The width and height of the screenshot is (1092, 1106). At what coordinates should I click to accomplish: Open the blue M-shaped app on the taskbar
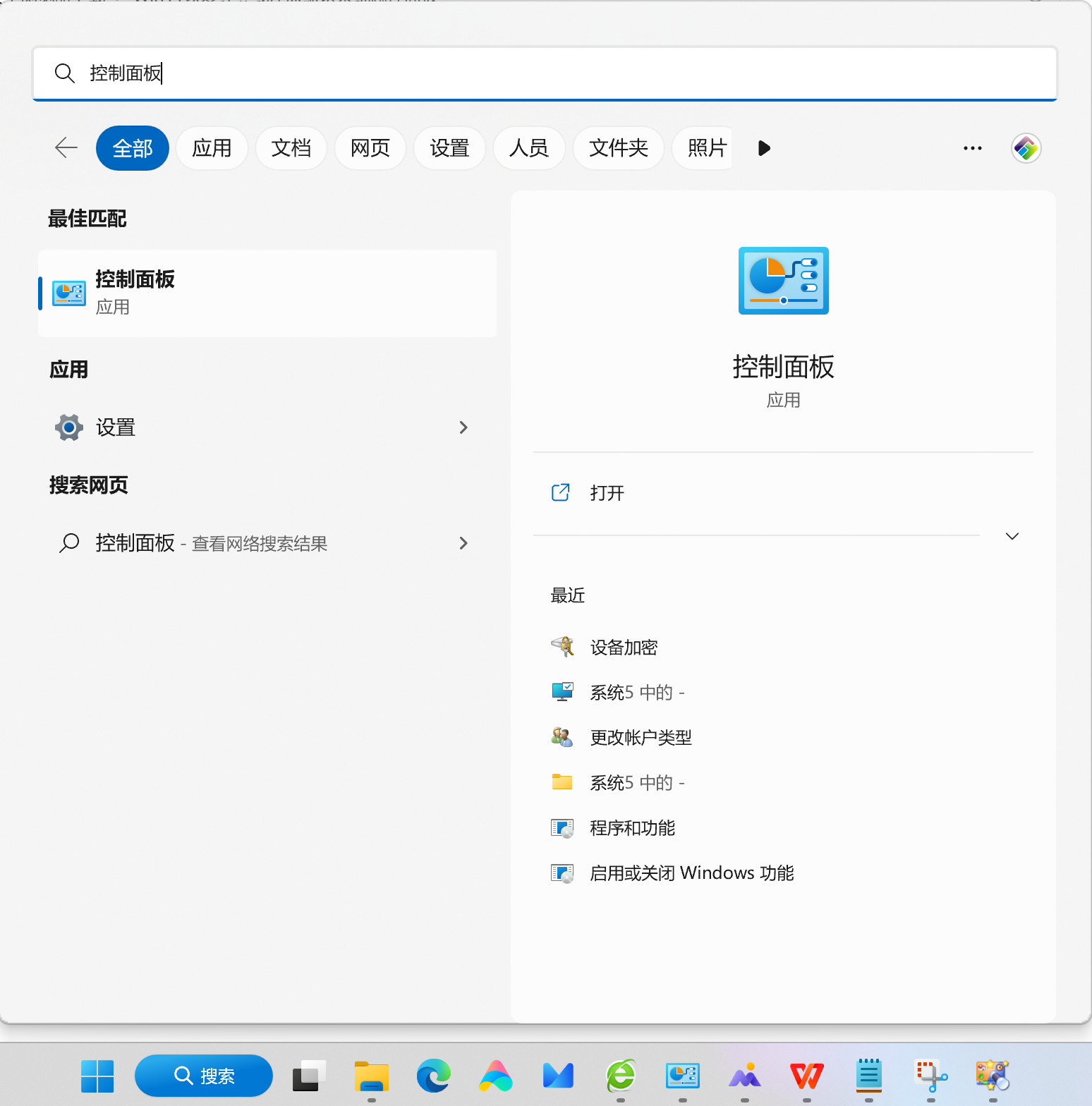558,1076
